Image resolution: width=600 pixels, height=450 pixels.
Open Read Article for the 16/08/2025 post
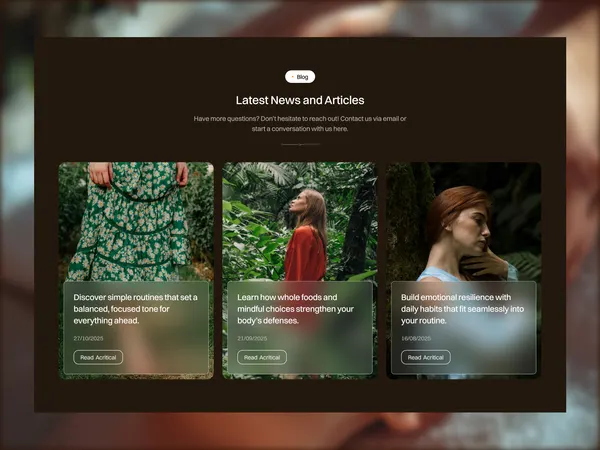click(x=426, y=357)
